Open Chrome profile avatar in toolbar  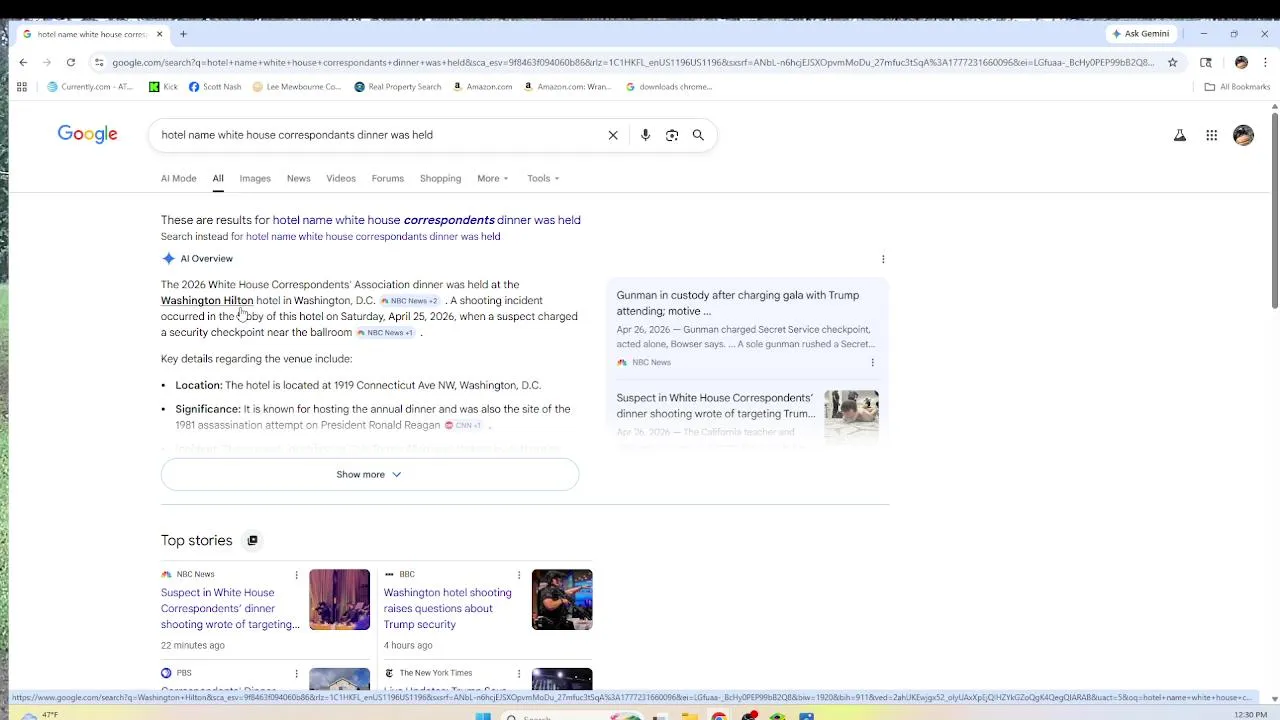[x=1241, y=62]
